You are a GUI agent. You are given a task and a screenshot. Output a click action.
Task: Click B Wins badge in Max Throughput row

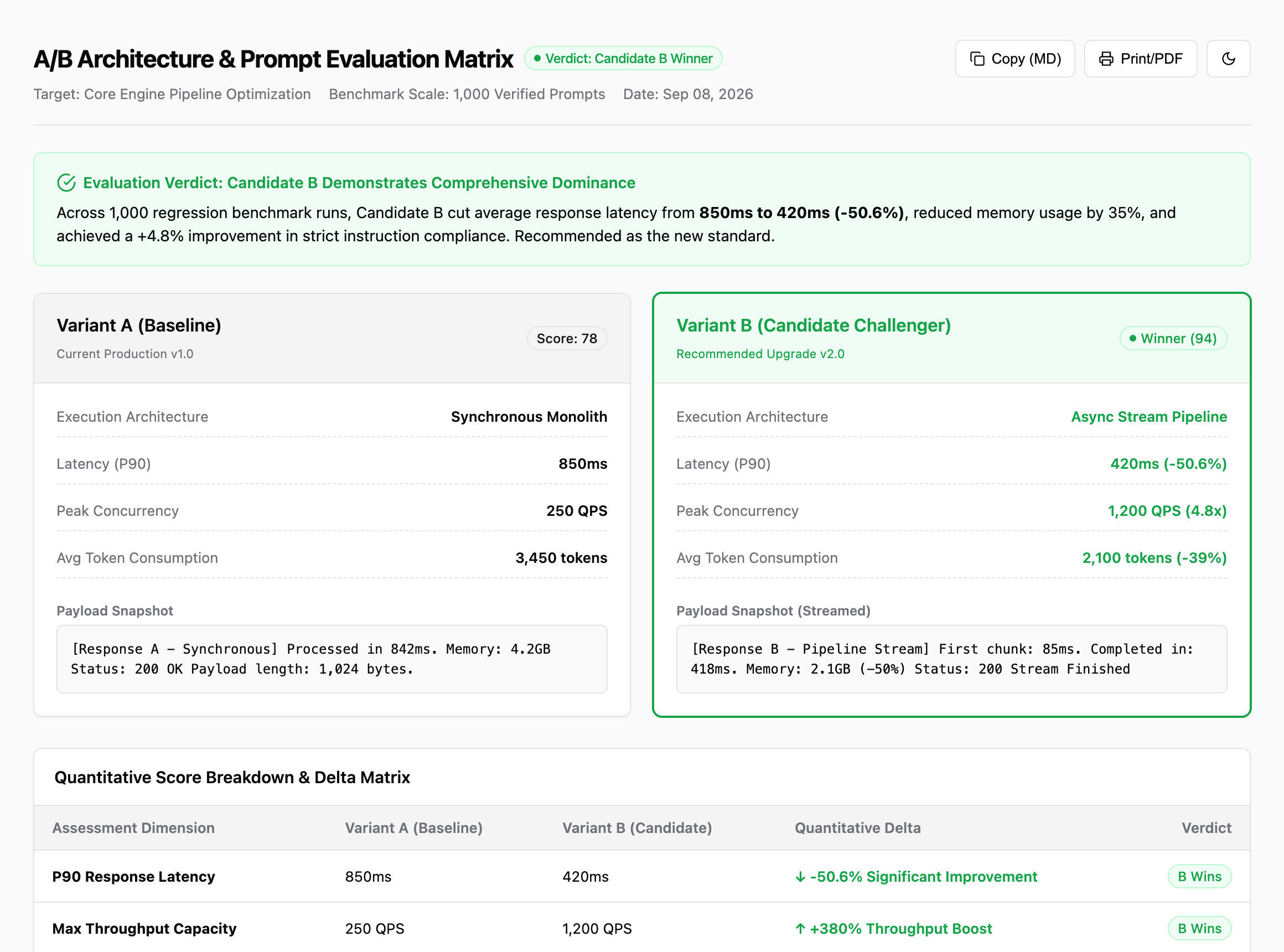tap(1199, 928)
